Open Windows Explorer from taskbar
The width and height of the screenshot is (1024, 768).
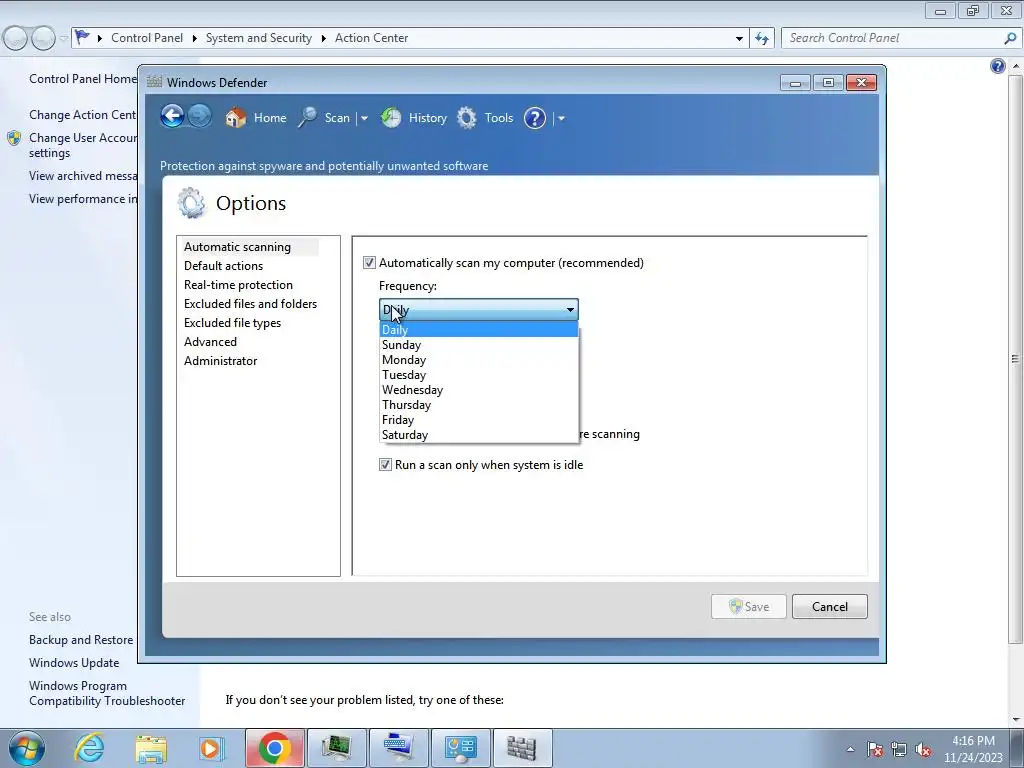(151, 748)
